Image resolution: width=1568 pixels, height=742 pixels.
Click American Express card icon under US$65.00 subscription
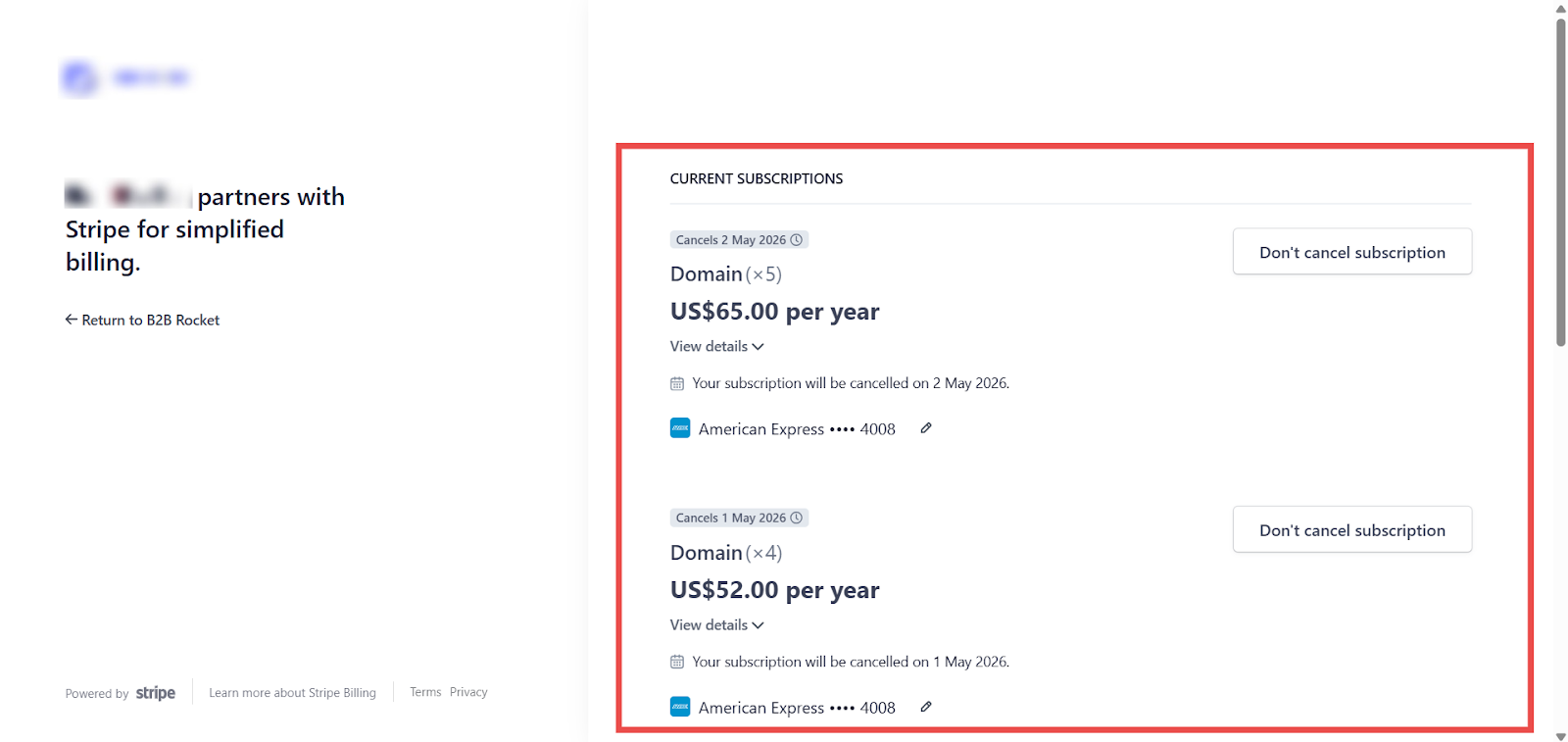tap(680, 428)
